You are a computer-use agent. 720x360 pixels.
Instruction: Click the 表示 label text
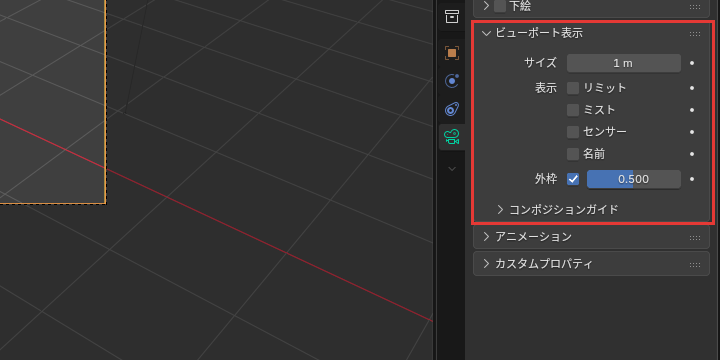(x=546, y=88)
